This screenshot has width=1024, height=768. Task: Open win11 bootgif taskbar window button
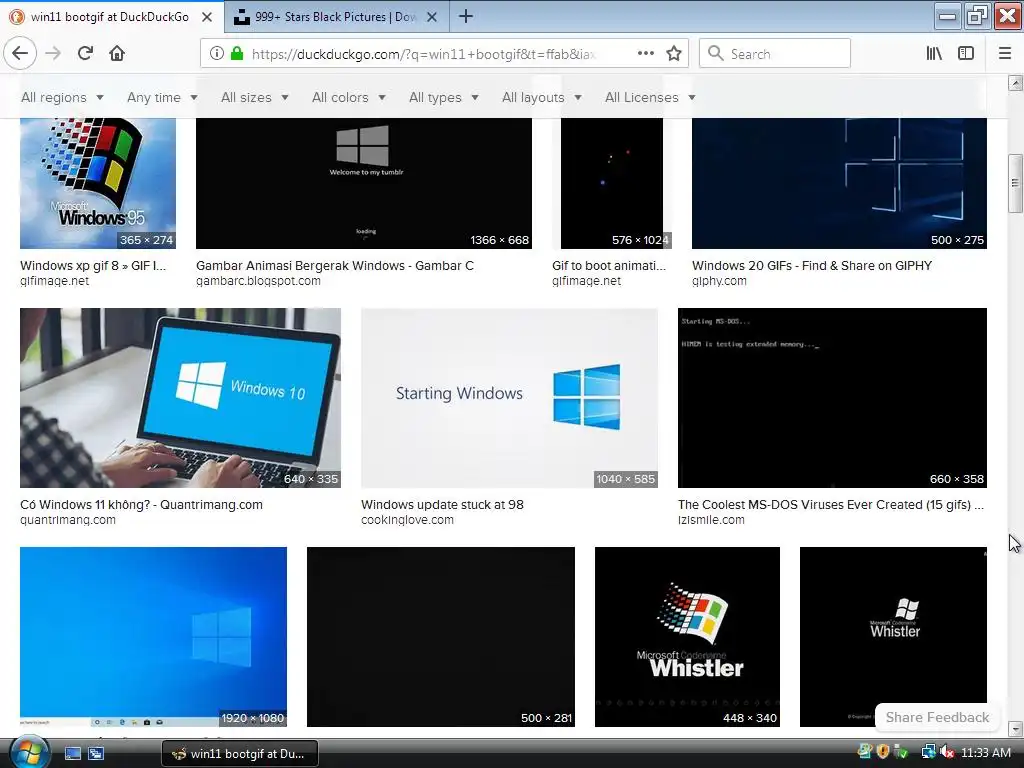(x=240, y=754)
